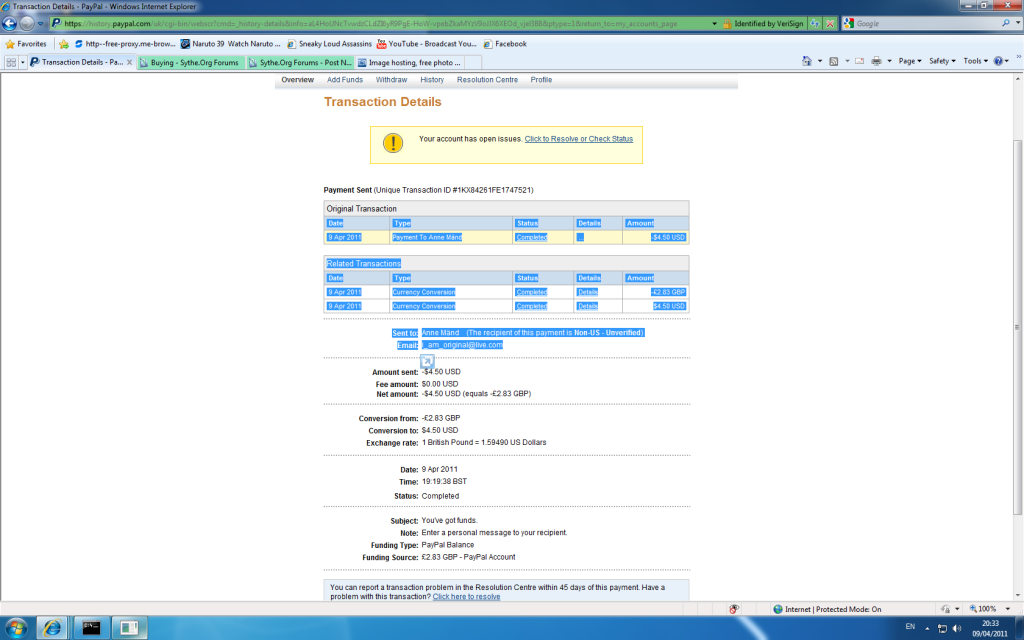Screen dimensions: 1024x640
Task: Open the Quick Tabs grid icon
Action: click(x=11, y=62)
